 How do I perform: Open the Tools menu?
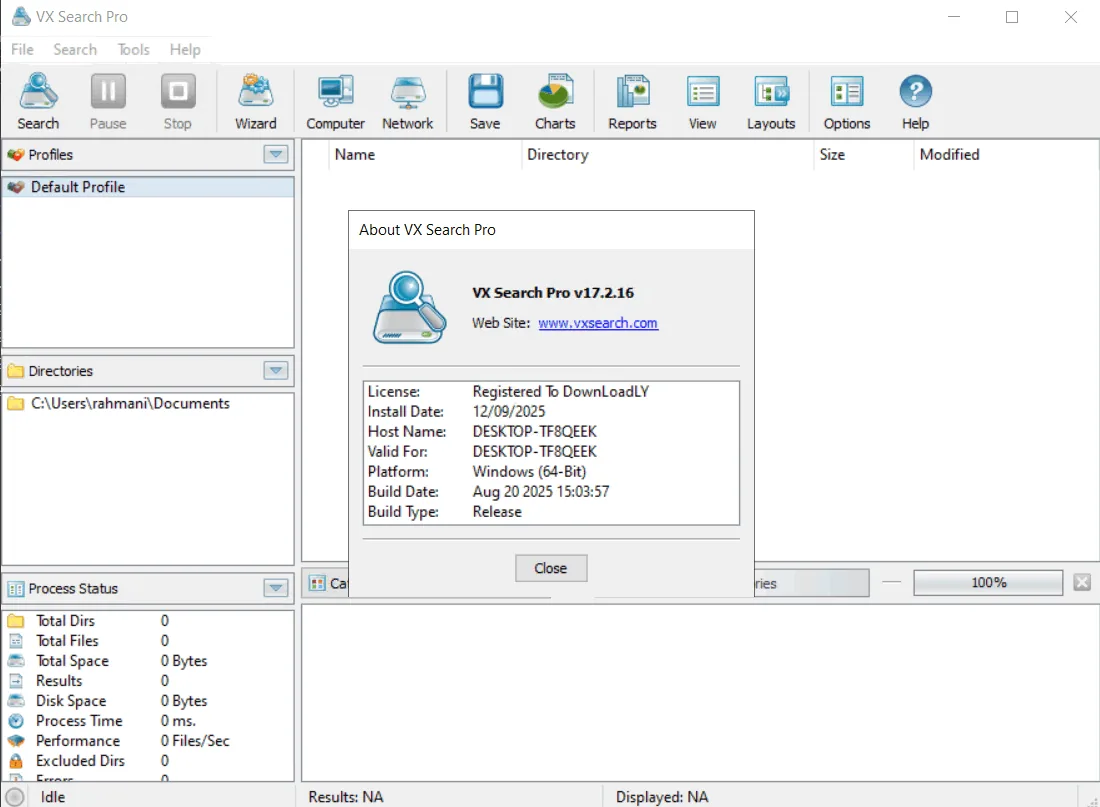(x=133, y=50)
